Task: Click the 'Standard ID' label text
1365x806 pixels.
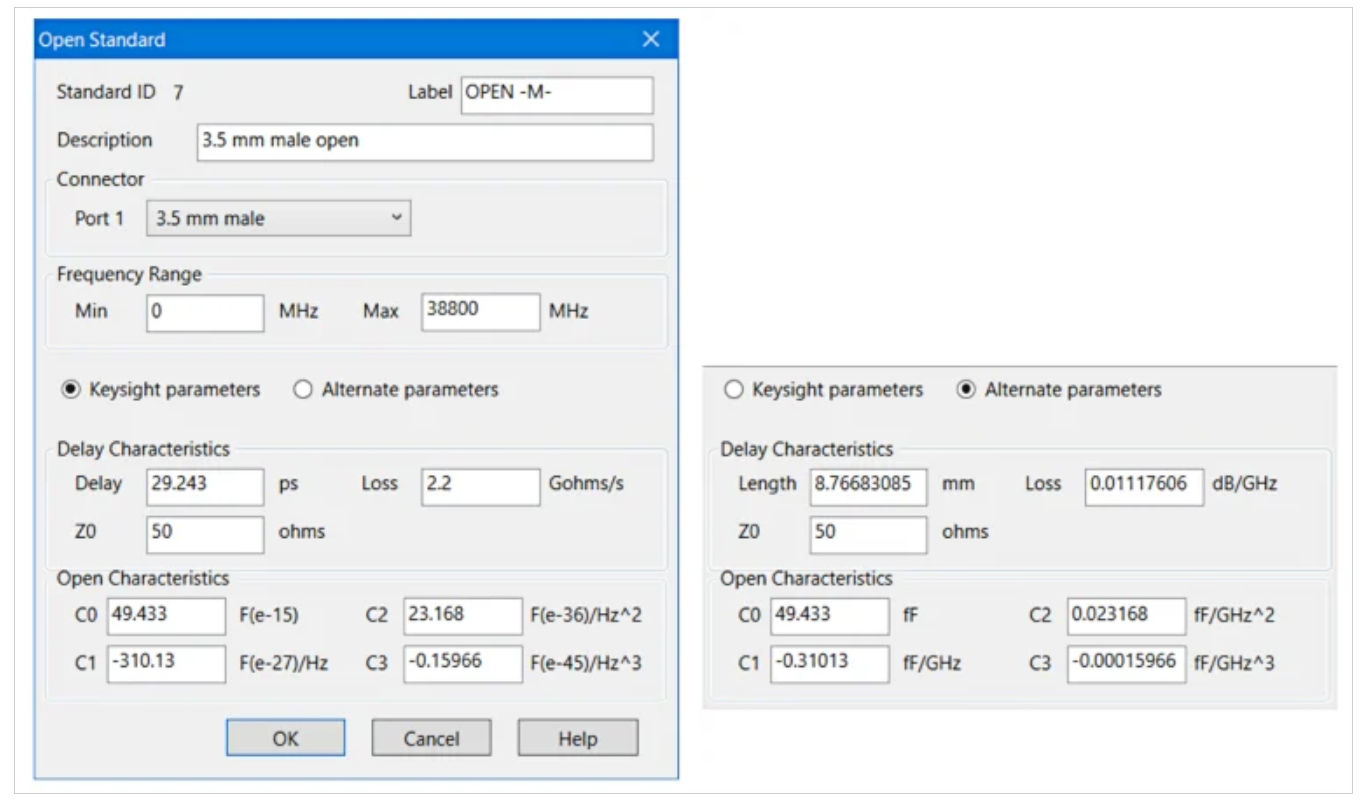Action: [106, 92]
